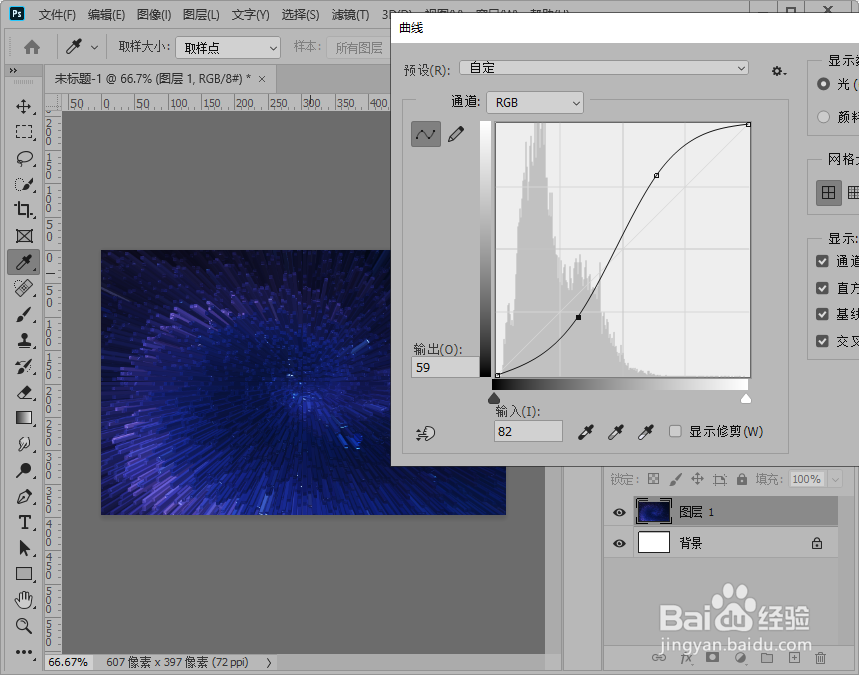The width and height of the screenshot is (859, 675).
Task: Uncheck the 交叉线 checkbox
Action: point(822,341)
